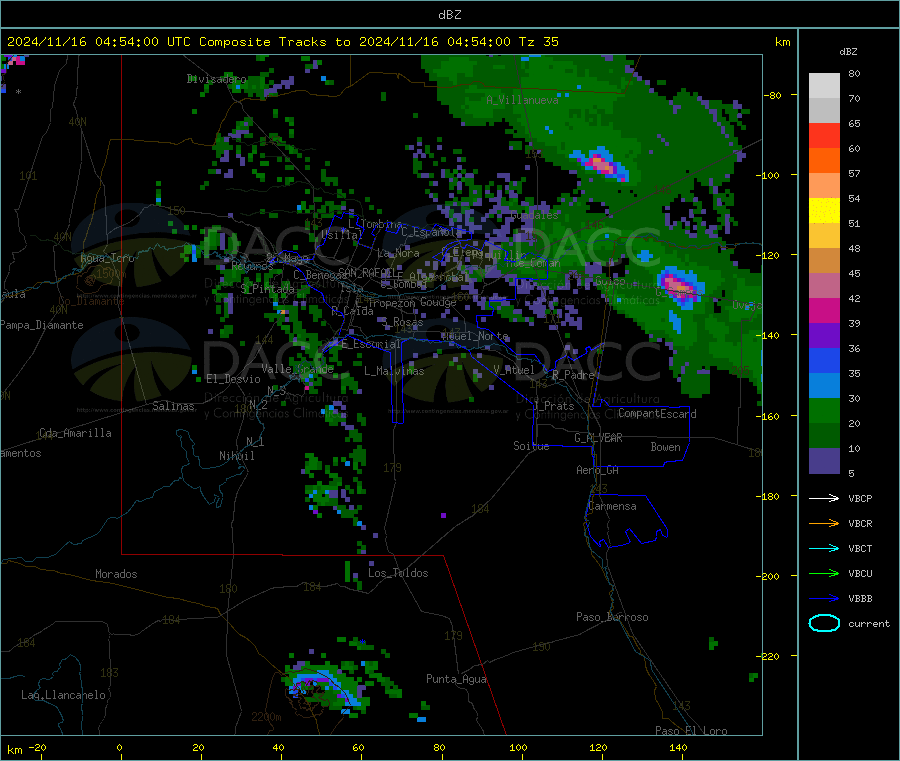Click the 'V_Atuel' map label

pos(514,370)
